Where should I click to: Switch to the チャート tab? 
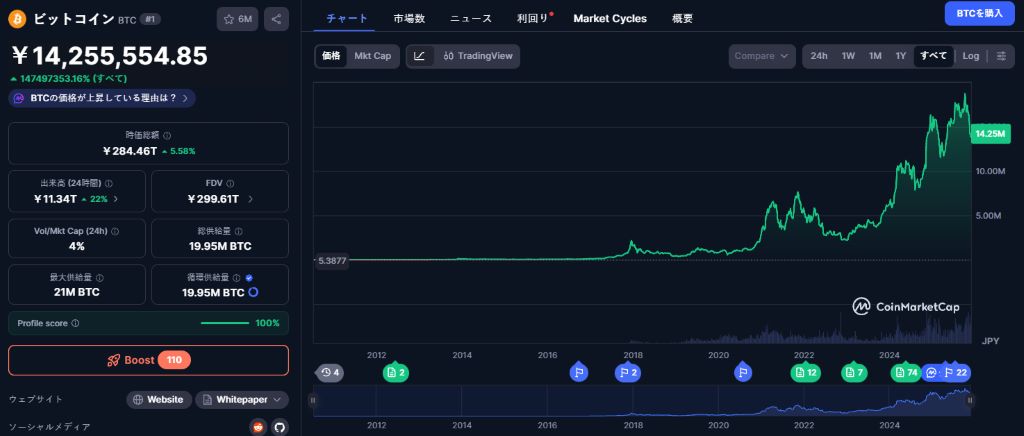pos(347,18)
